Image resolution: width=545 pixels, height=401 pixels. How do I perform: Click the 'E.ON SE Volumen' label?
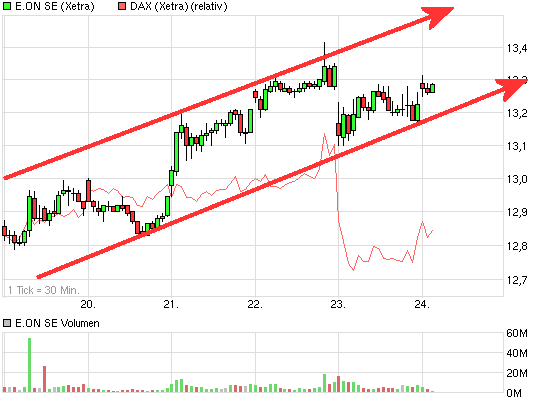57,323
